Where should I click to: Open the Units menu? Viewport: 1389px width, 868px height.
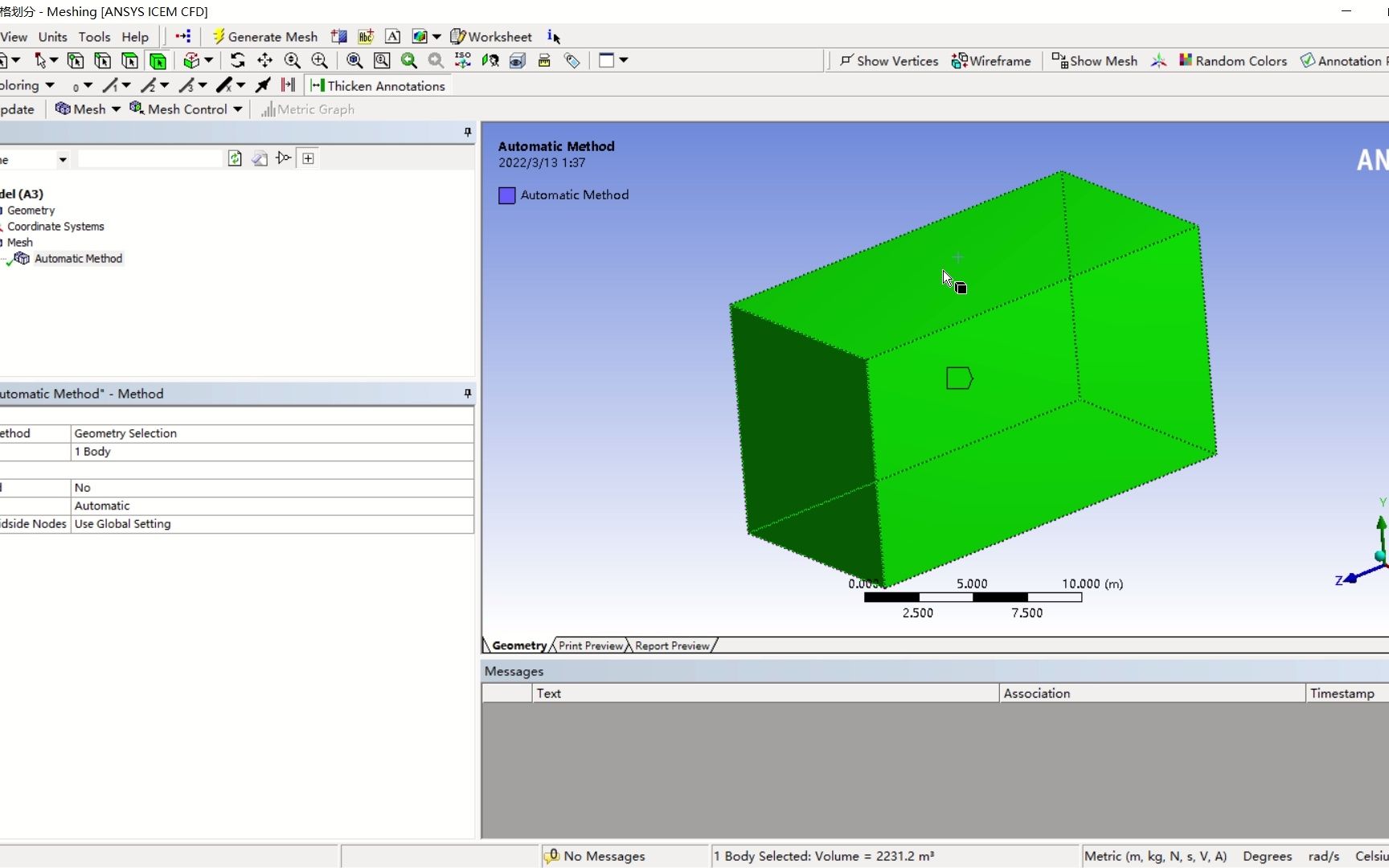pyautogui.click(x=52, y=36)
